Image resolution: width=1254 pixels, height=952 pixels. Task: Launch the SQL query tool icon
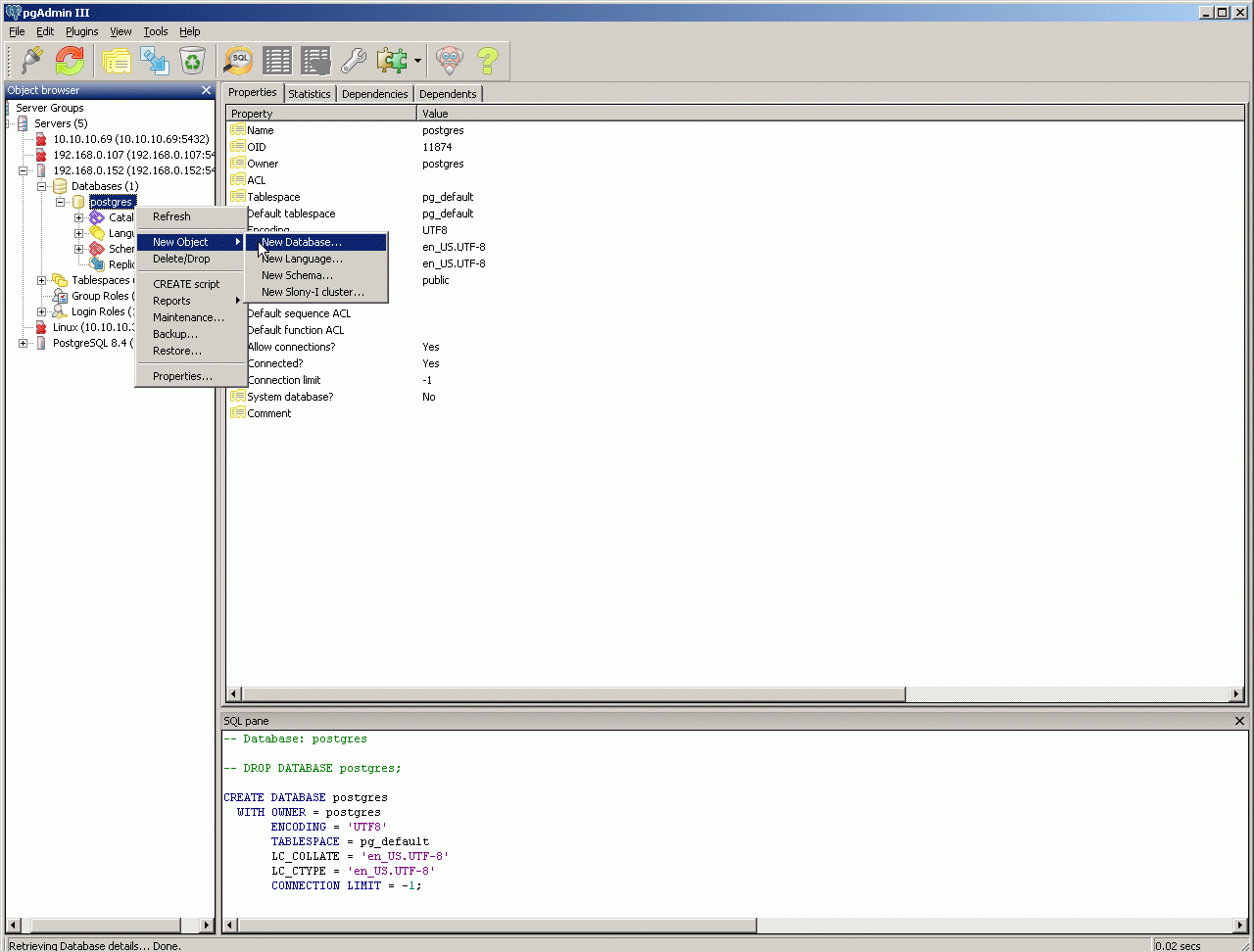[x=239, y=61]
